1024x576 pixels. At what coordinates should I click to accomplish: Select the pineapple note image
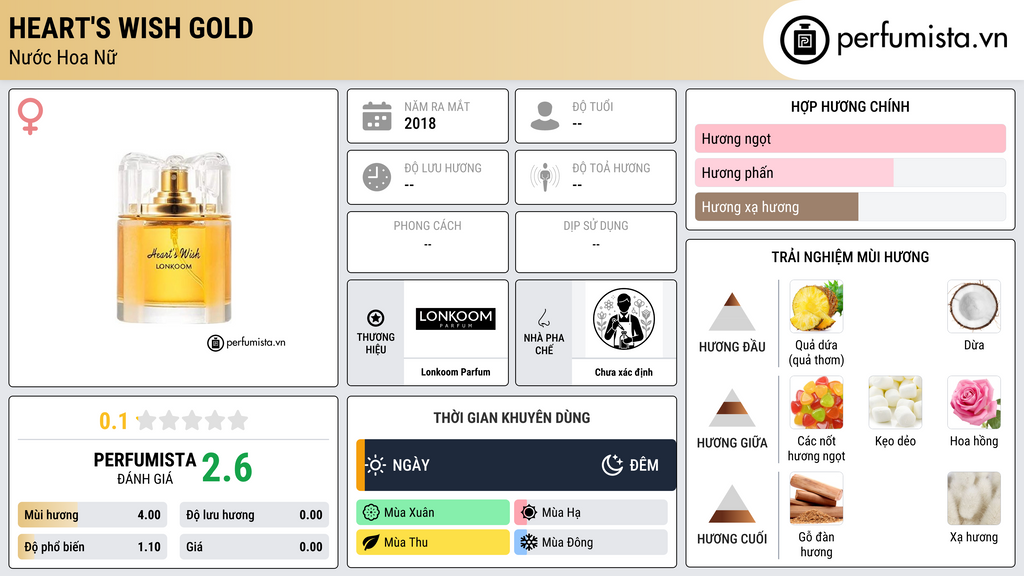(816, 306)
